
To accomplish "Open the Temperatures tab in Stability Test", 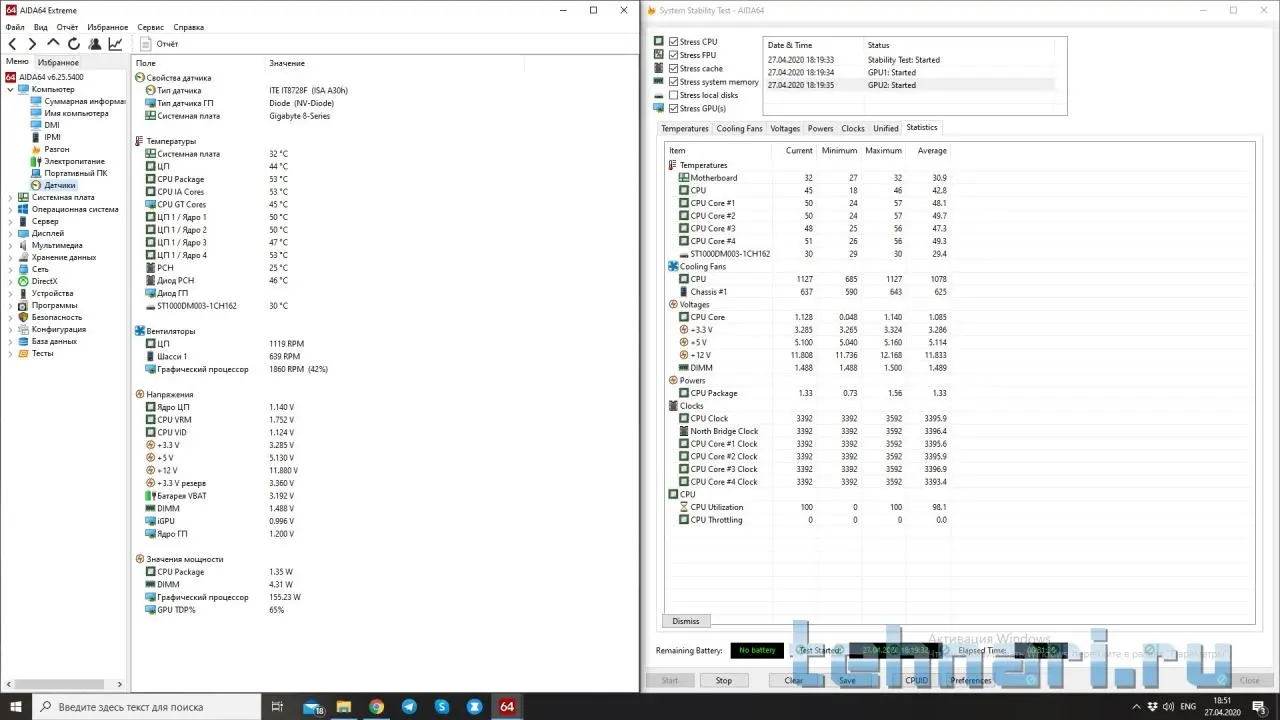I will point(685,128).
